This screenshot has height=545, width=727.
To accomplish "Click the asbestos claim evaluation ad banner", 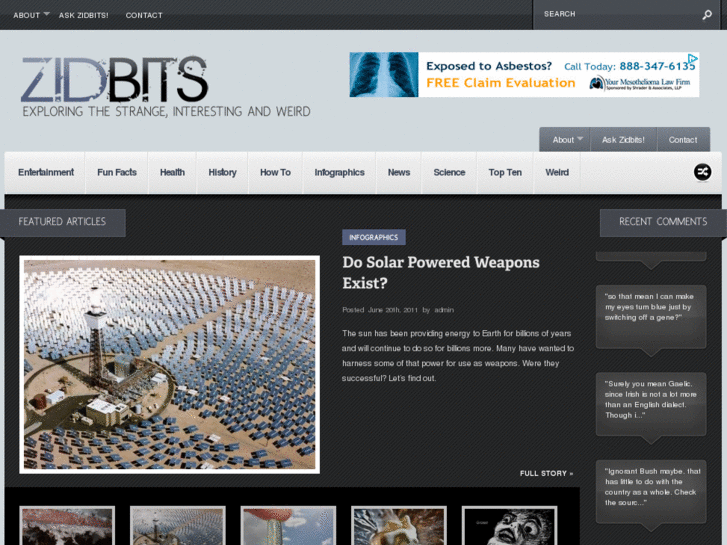I will point(524,75).
